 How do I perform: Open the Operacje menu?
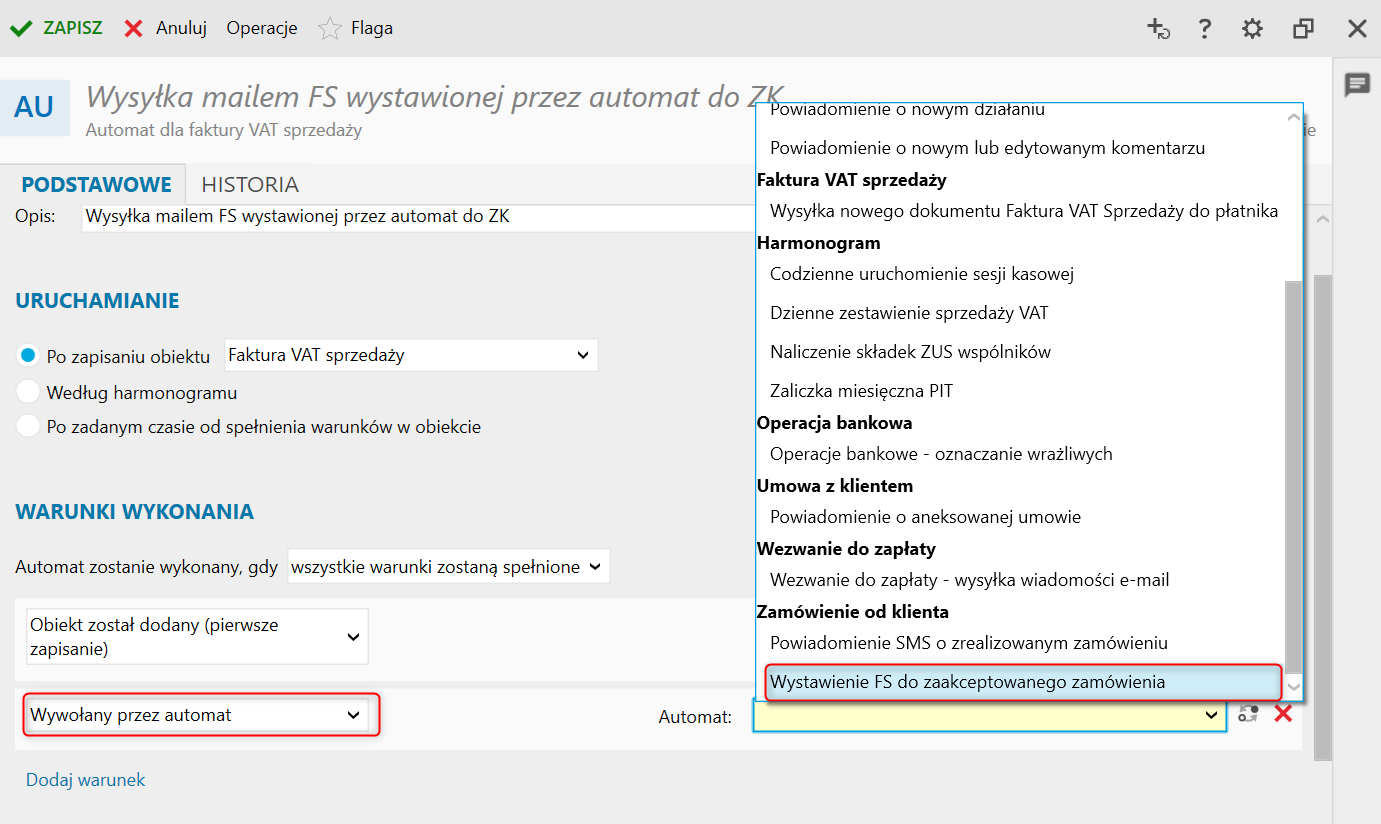point(262,28)
